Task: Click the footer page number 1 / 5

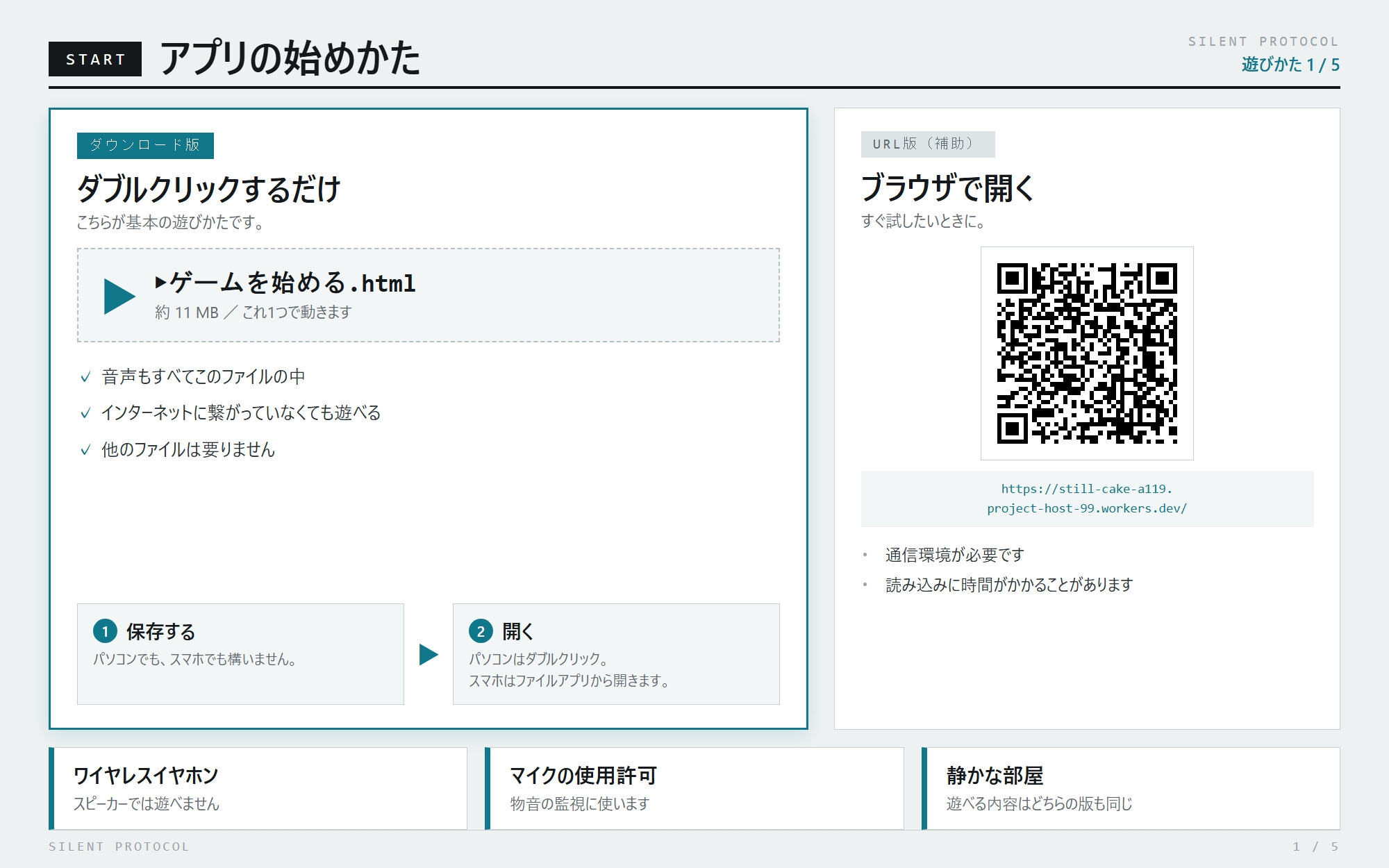Action: click(1316, 846)
